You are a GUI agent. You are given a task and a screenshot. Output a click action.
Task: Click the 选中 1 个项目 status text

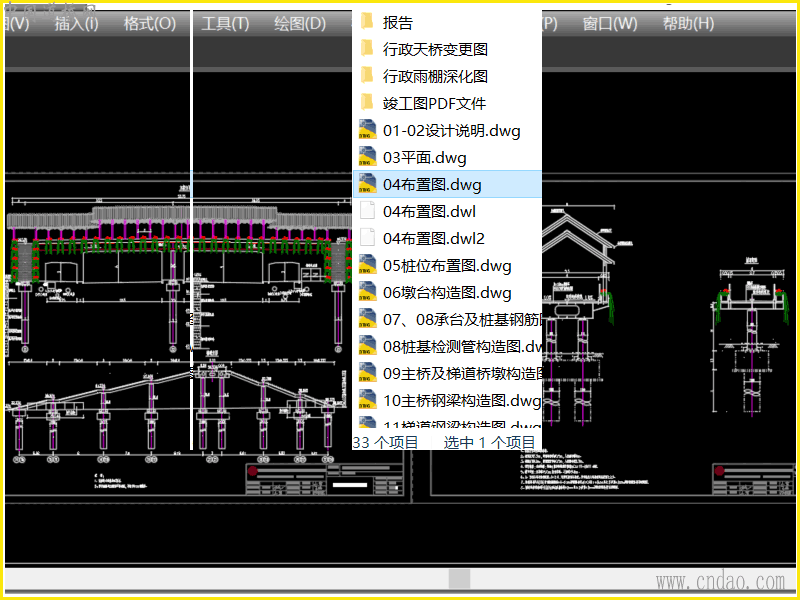click(489, 442)
